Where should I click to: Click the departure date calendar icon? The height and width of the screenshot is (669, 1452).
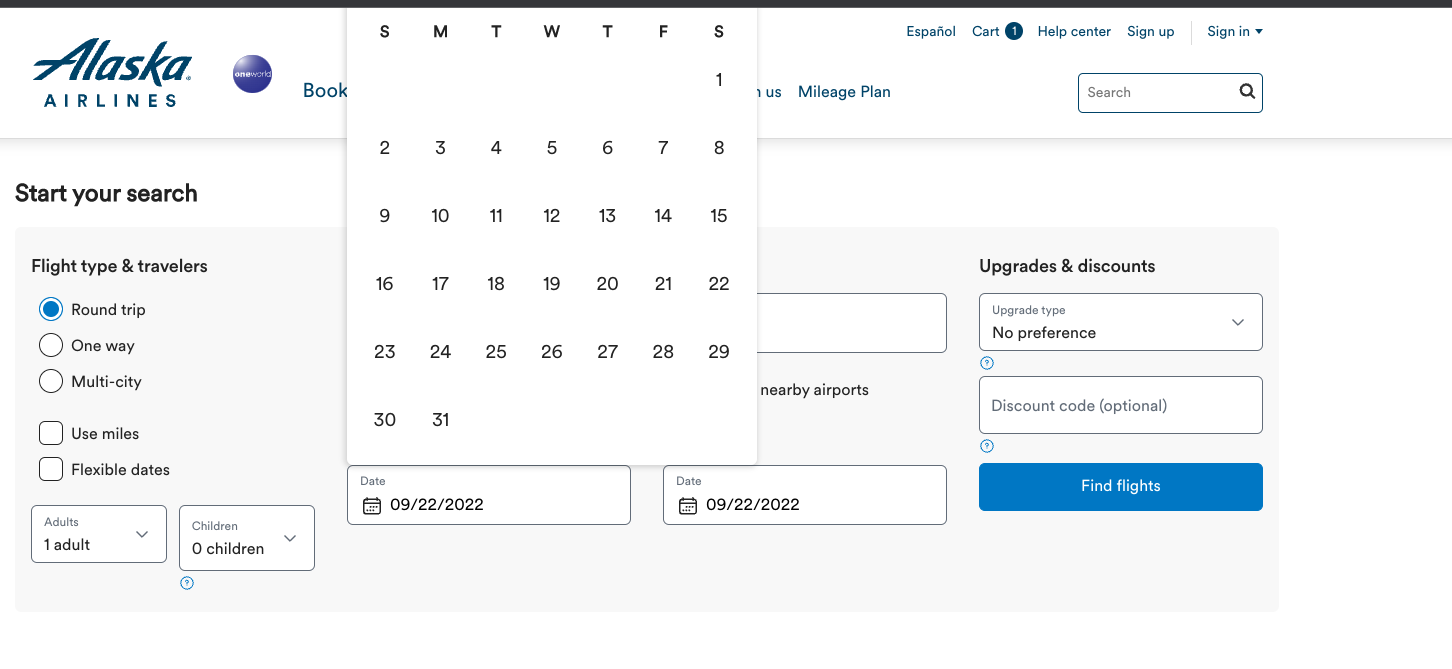coord(372,505)
